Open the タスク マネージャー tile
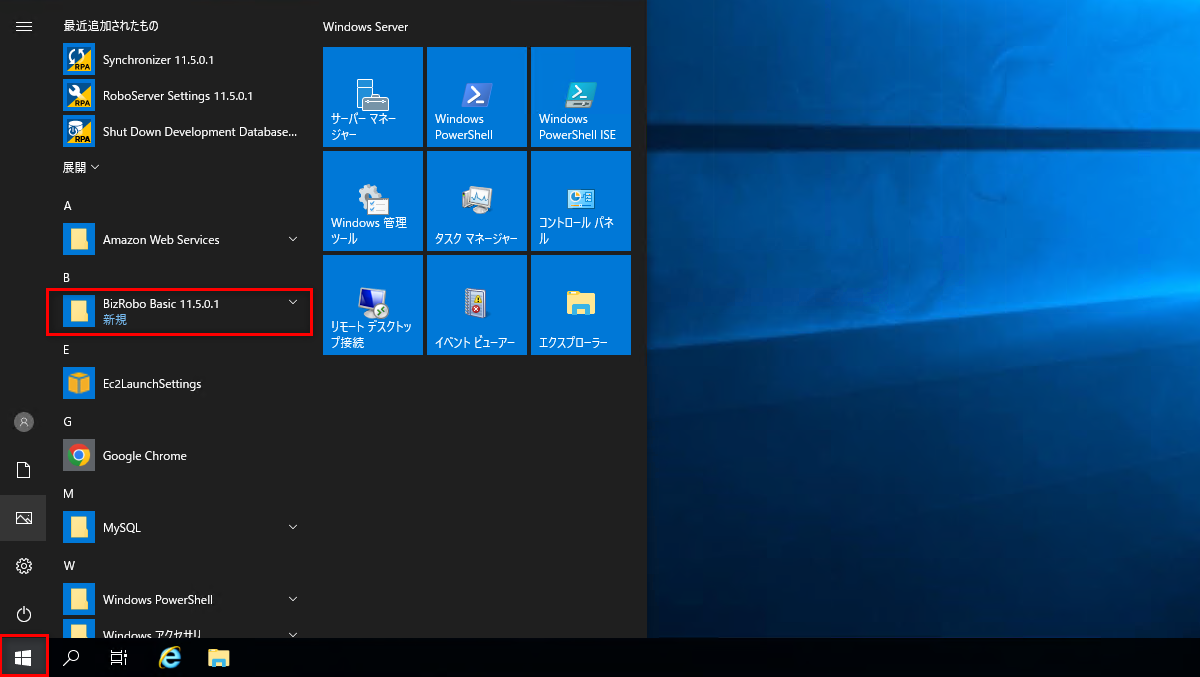 pos(477,201)
